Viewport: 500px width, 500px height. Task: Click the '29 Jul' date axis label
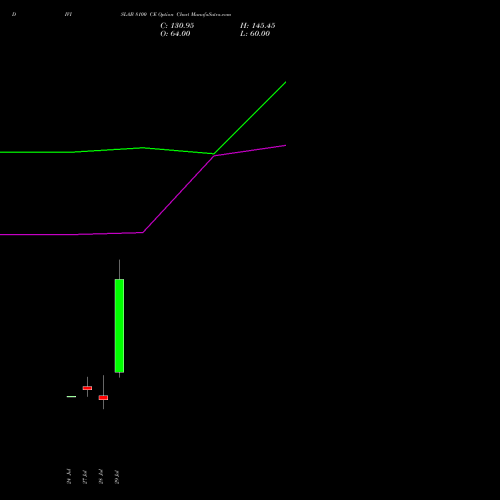click(117, 477)
